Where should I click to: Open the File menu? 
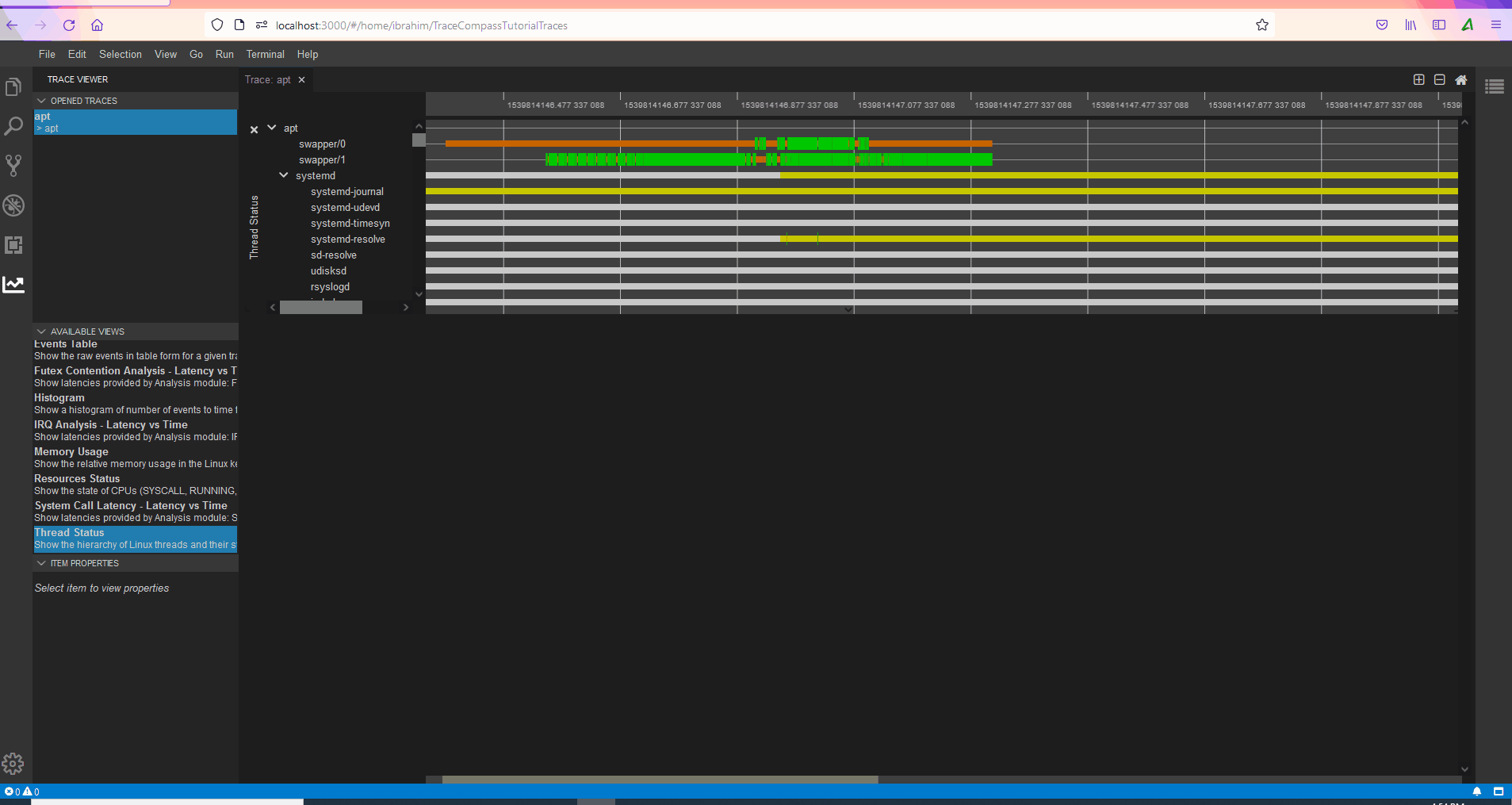(x=47, y=54)
